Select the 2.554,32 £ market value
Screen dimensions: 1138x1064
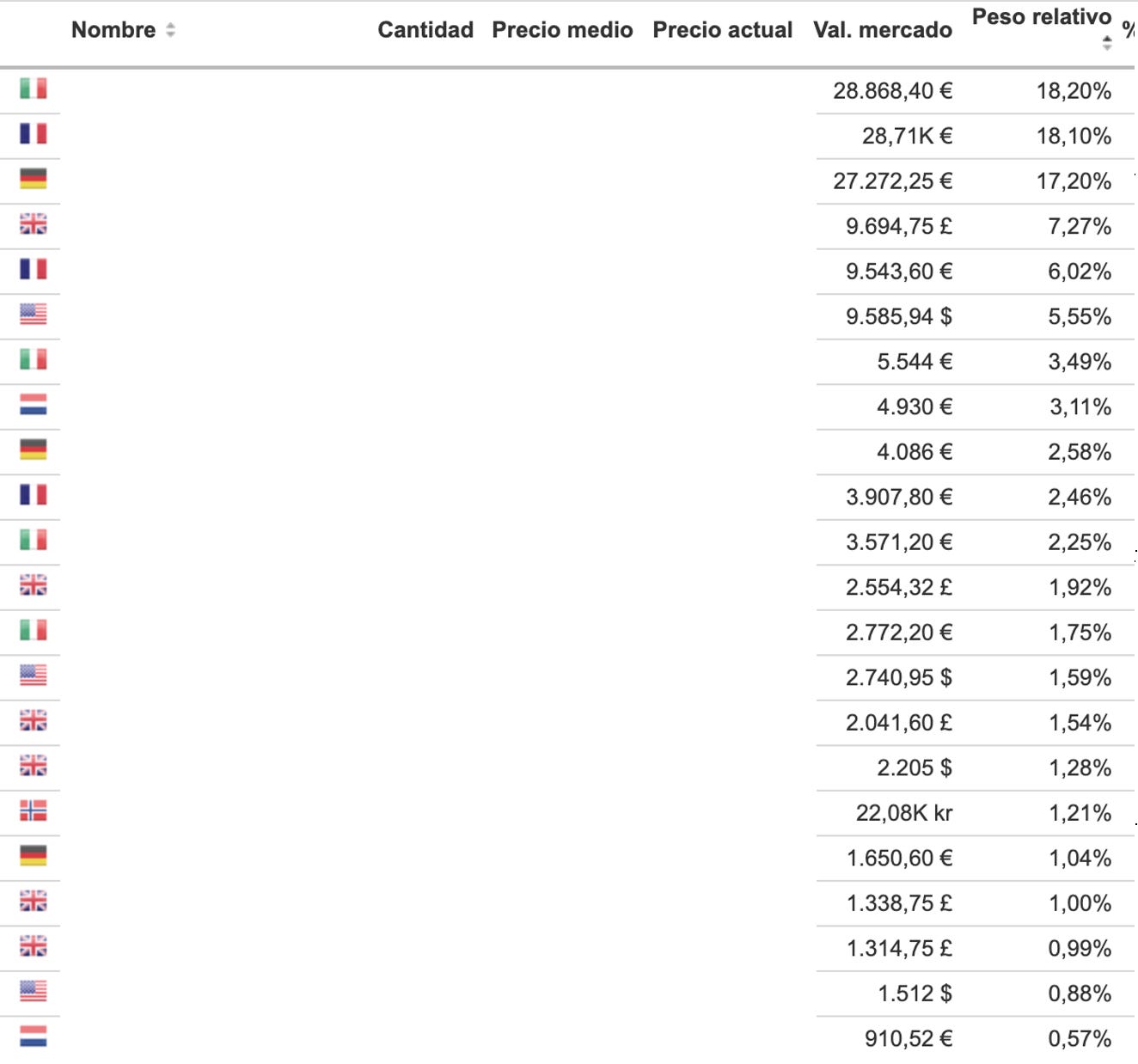point(899,587)
